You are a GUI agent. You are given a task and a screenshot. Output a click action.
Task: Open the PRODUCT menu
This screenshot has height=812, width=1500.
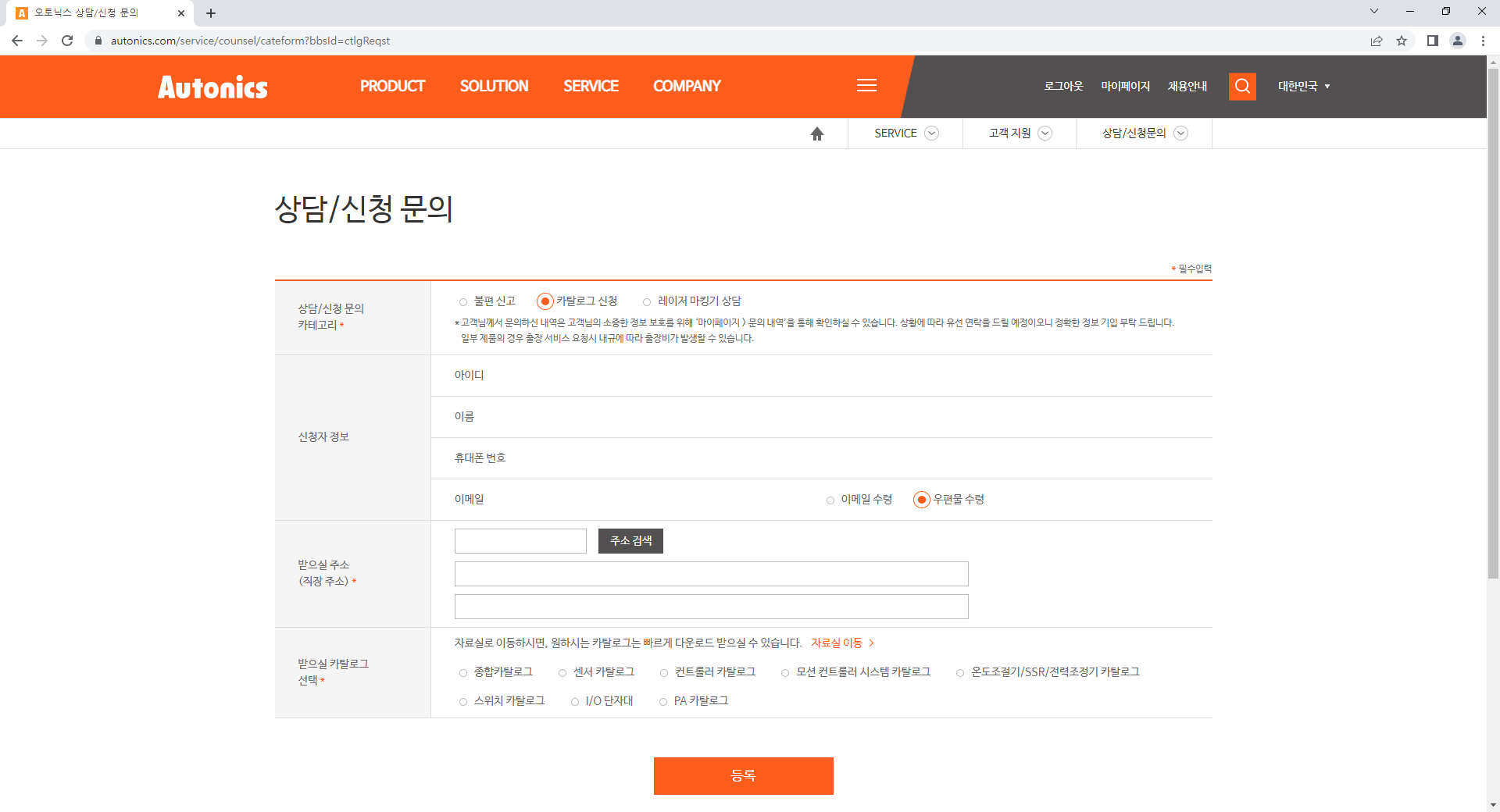click(x=392, y=86)
